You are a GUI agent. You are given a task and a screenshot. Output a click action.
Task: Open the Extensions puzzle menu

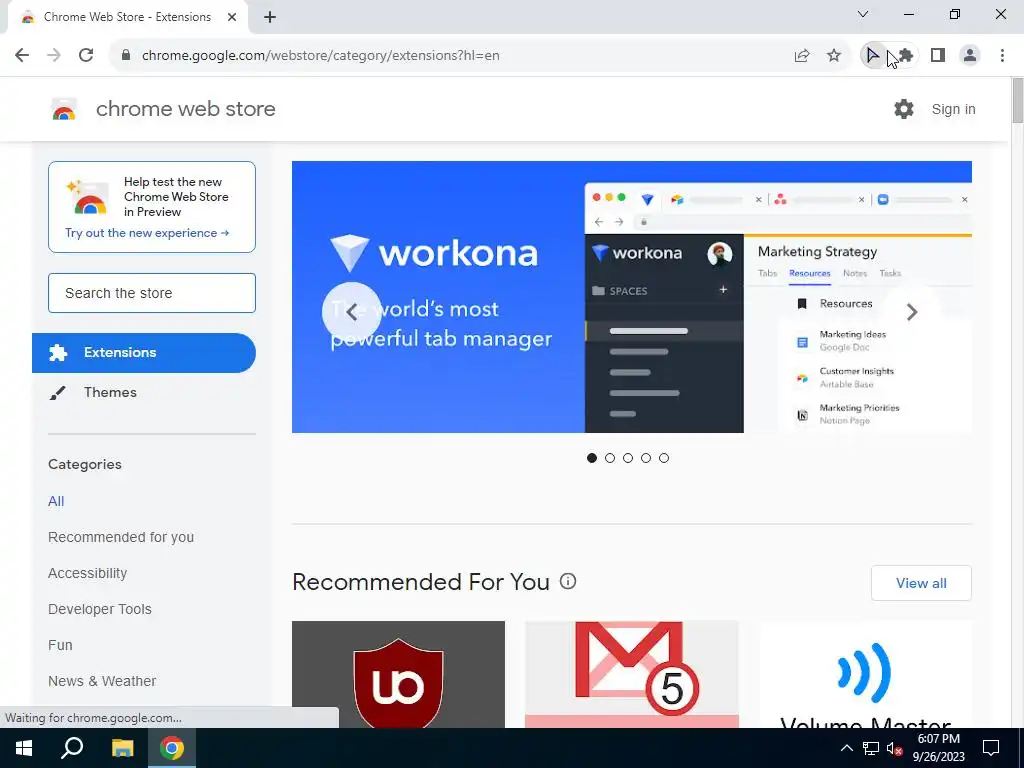(905, 56)
